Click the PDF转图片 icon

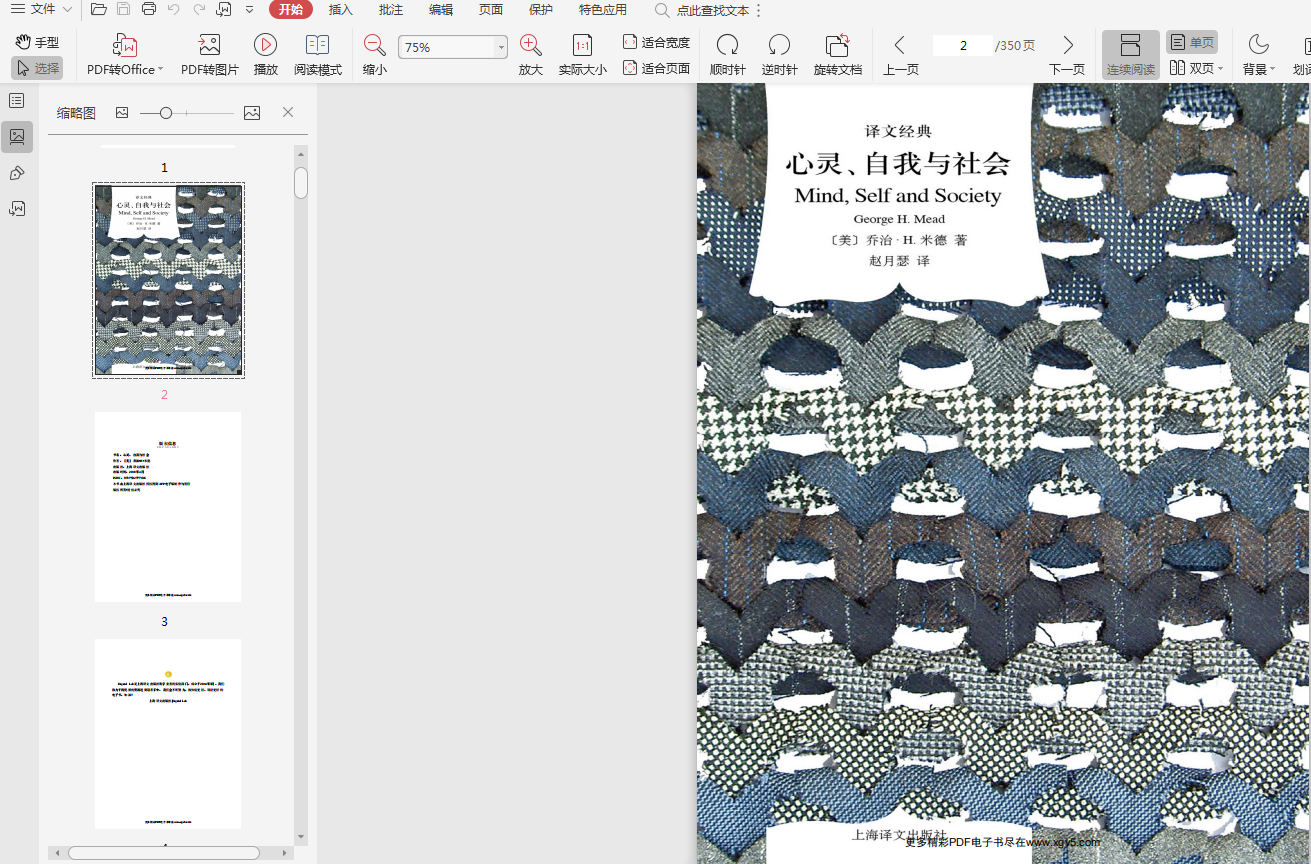point(209,46)
